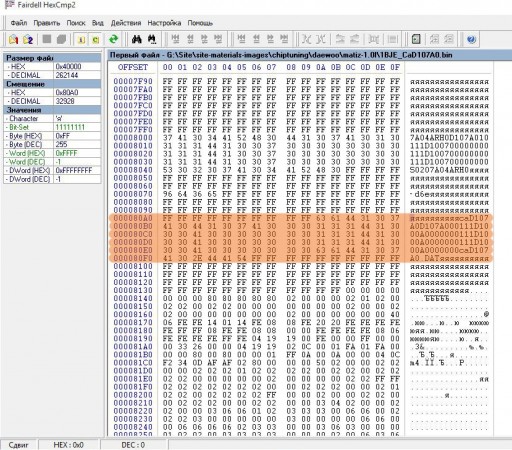Toggle the yellow 'c' toolbar button
Screen dimensions: 512x450
[x=96, y=40]
